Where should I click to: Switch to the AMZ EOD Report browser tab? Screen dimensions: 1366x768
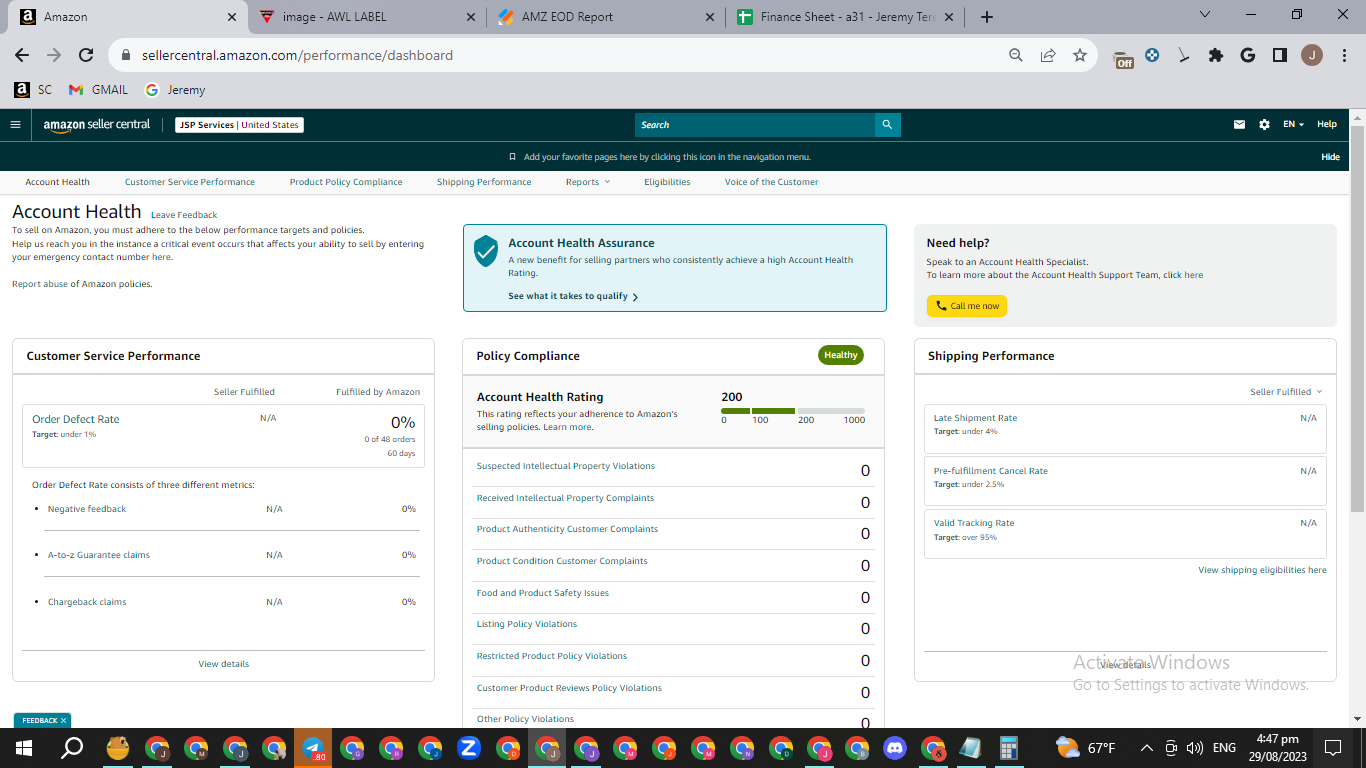click(604, 17)
